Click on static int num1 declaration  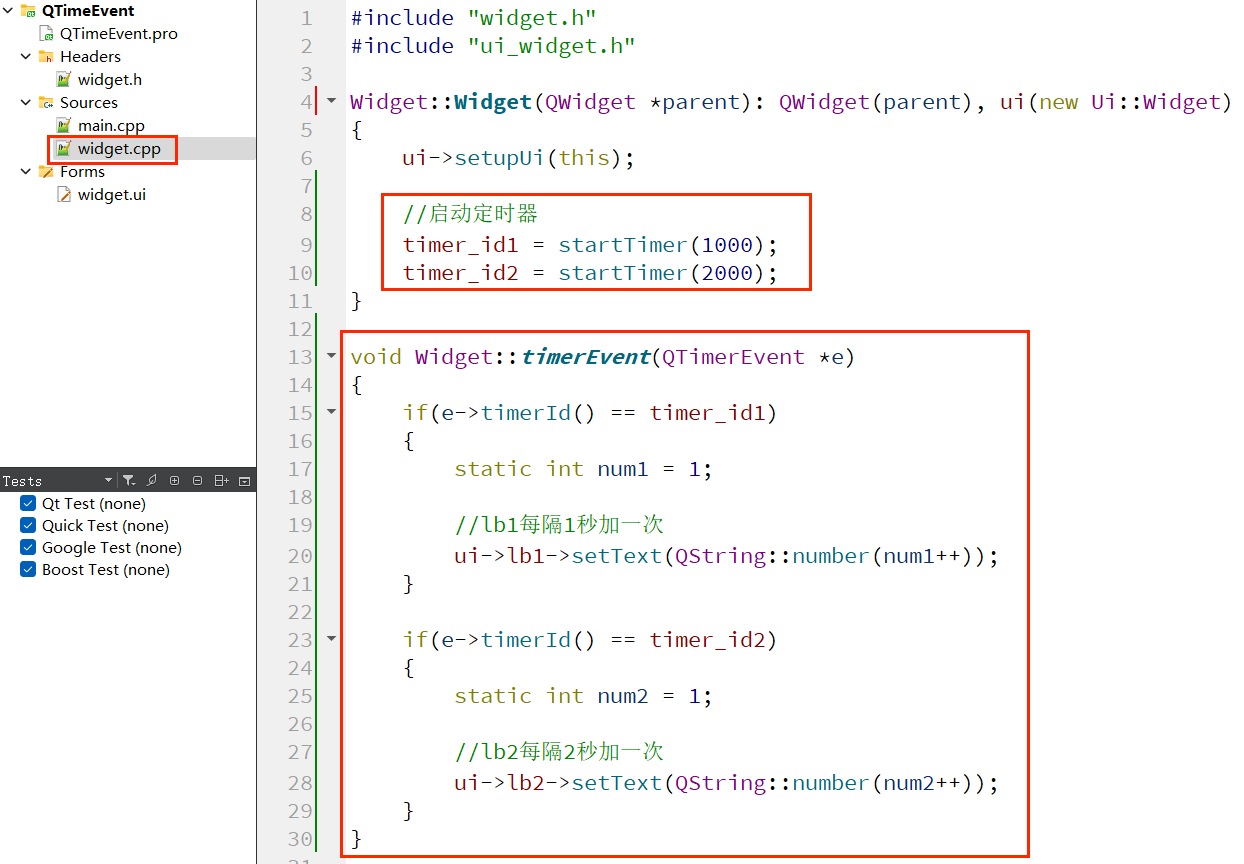[583, 469]
